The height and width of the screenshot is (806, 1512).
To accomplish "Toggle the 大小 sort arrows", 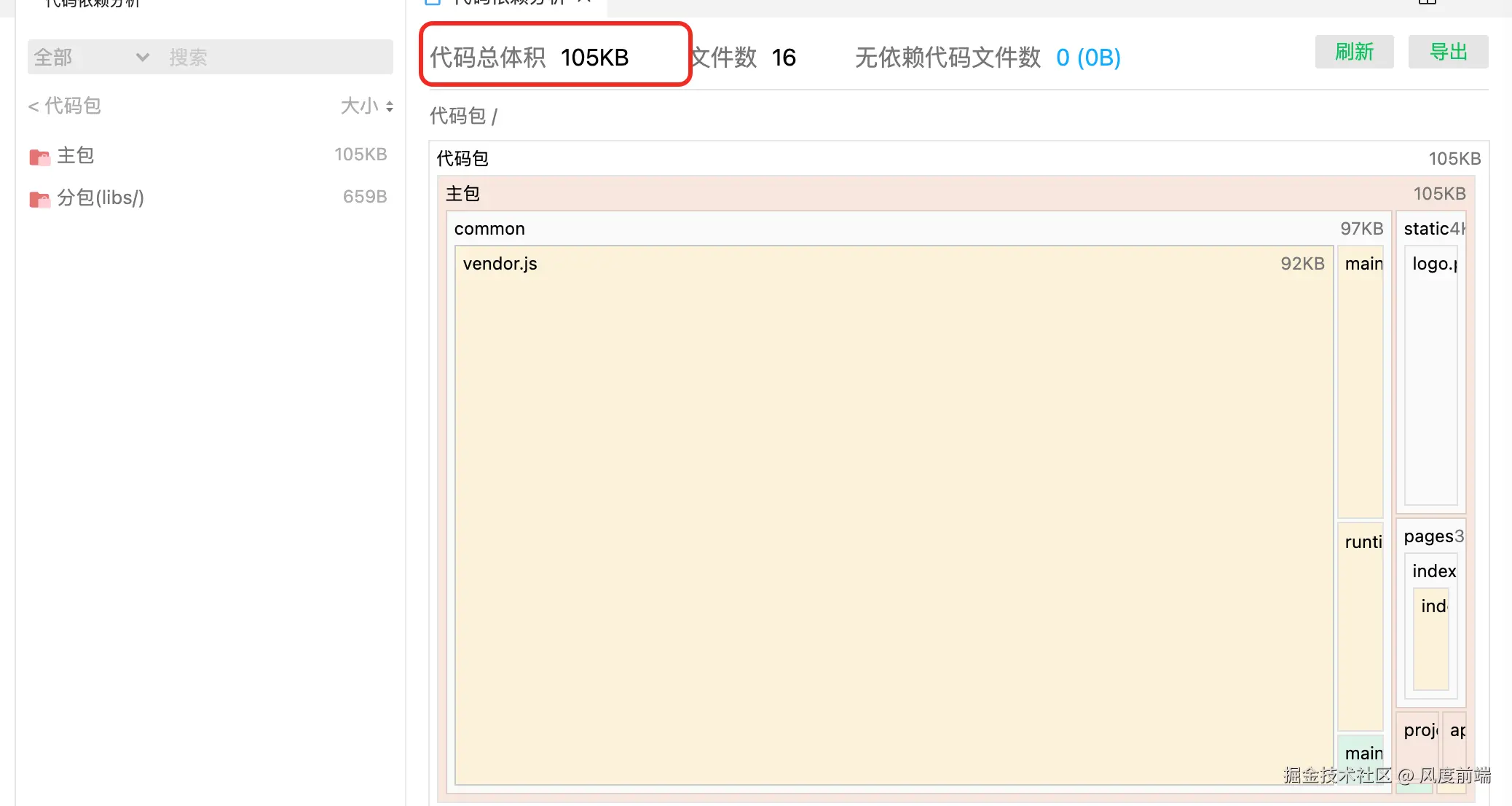I will [390, 106].
